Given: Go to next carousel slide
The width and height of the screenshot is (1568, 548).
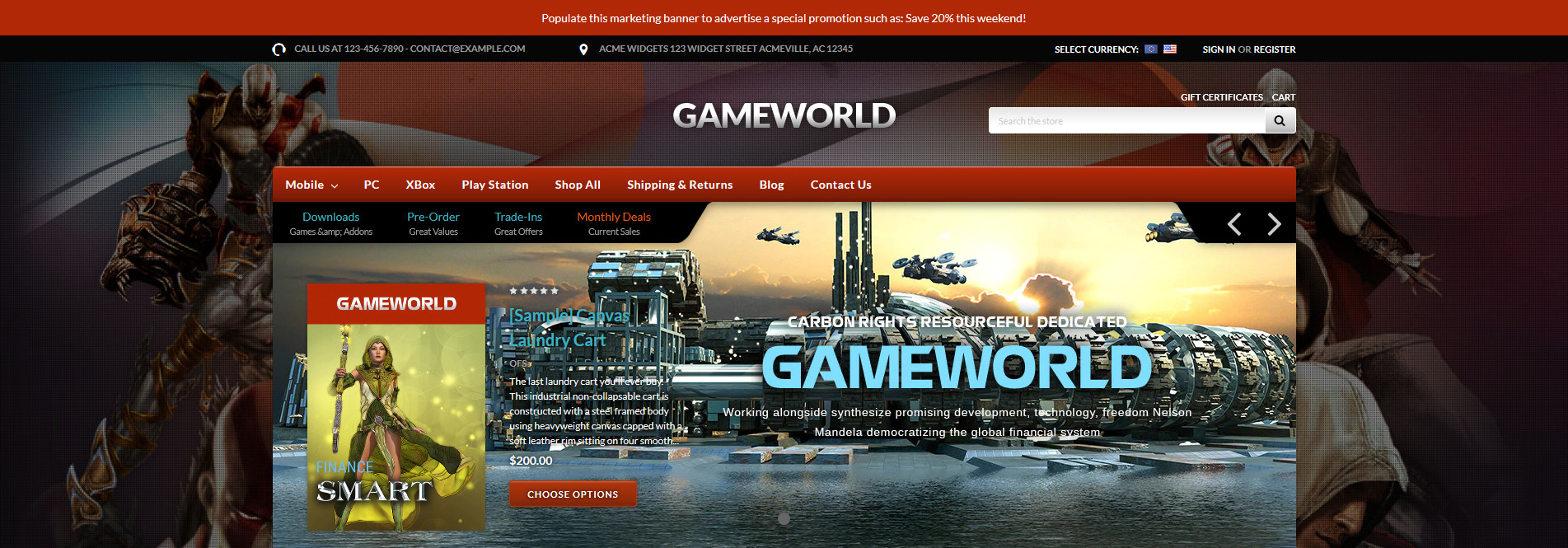Looking at the screenshot, I should pos(1274,224).
